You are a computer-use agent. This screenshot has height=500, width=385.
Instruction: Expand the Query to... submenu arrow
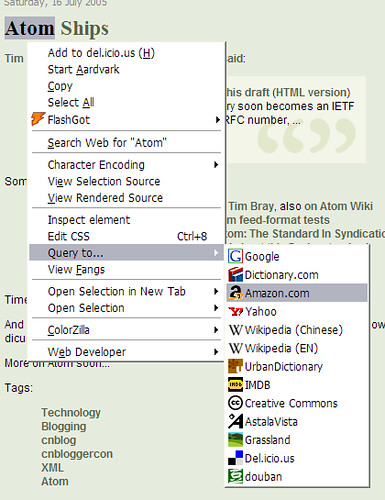[x=216, y=253]
